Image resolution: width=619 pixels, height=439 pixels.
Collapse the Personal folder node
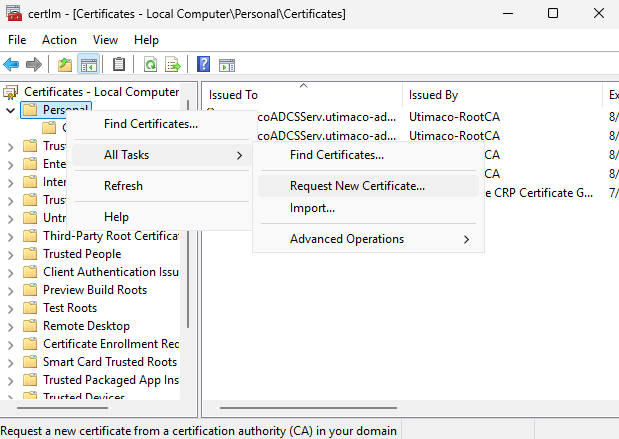(x=11, y=110)
